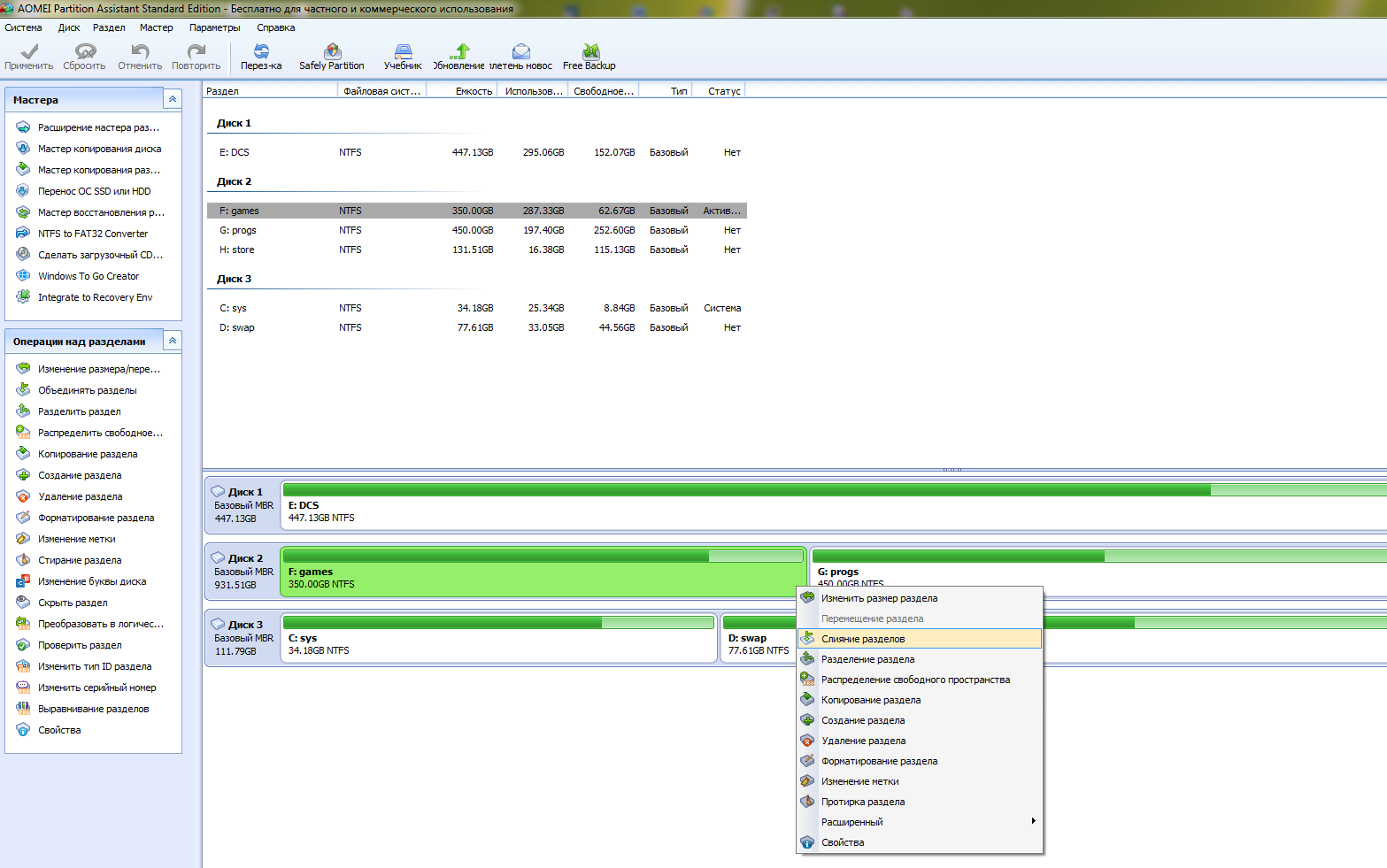Sort by Емкость column header
This screenshot has height=868, width=1387.
click(x=462, y=91)
